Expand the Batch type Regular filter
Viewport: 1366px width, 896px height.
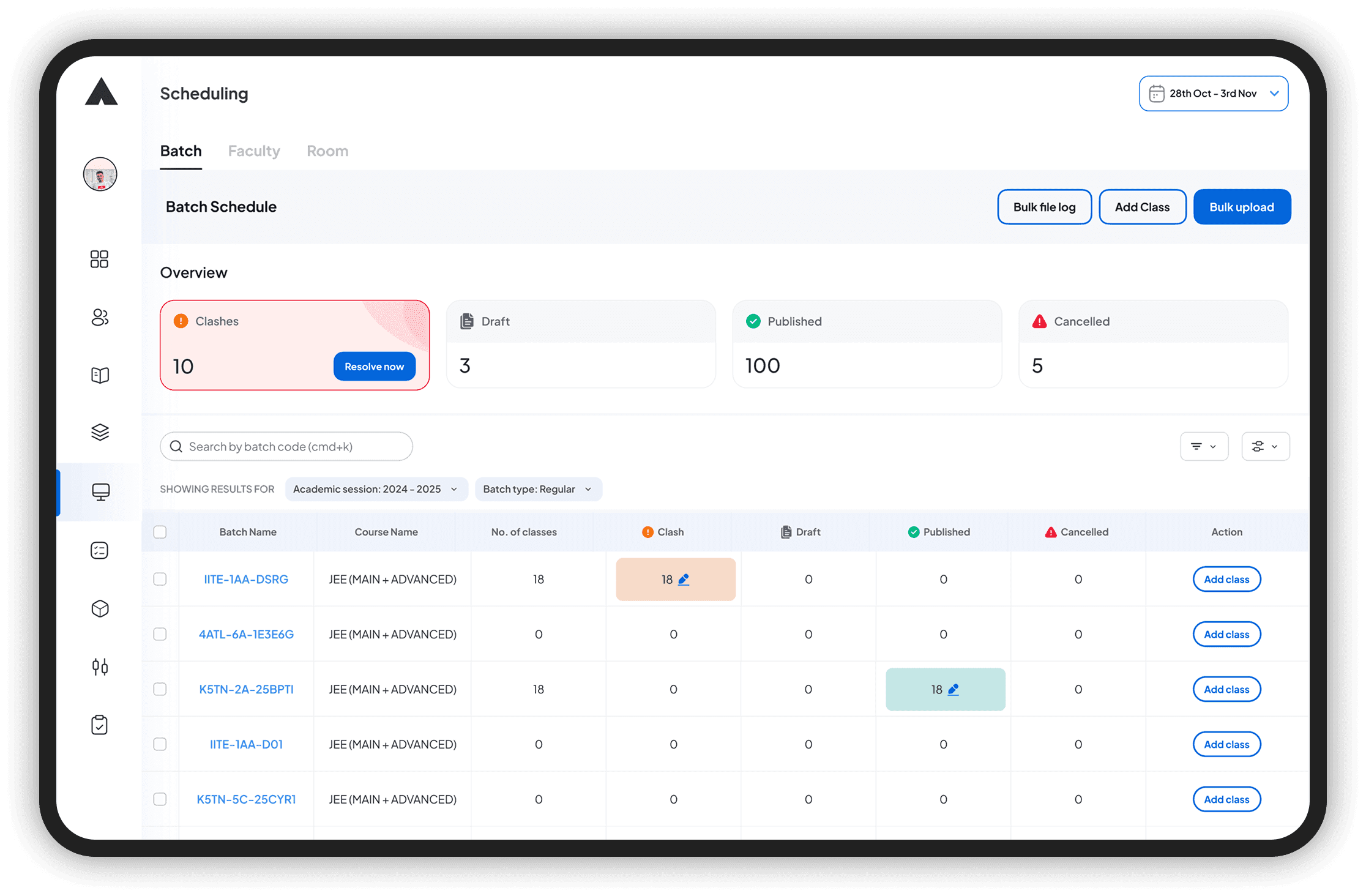pos(538,489)
